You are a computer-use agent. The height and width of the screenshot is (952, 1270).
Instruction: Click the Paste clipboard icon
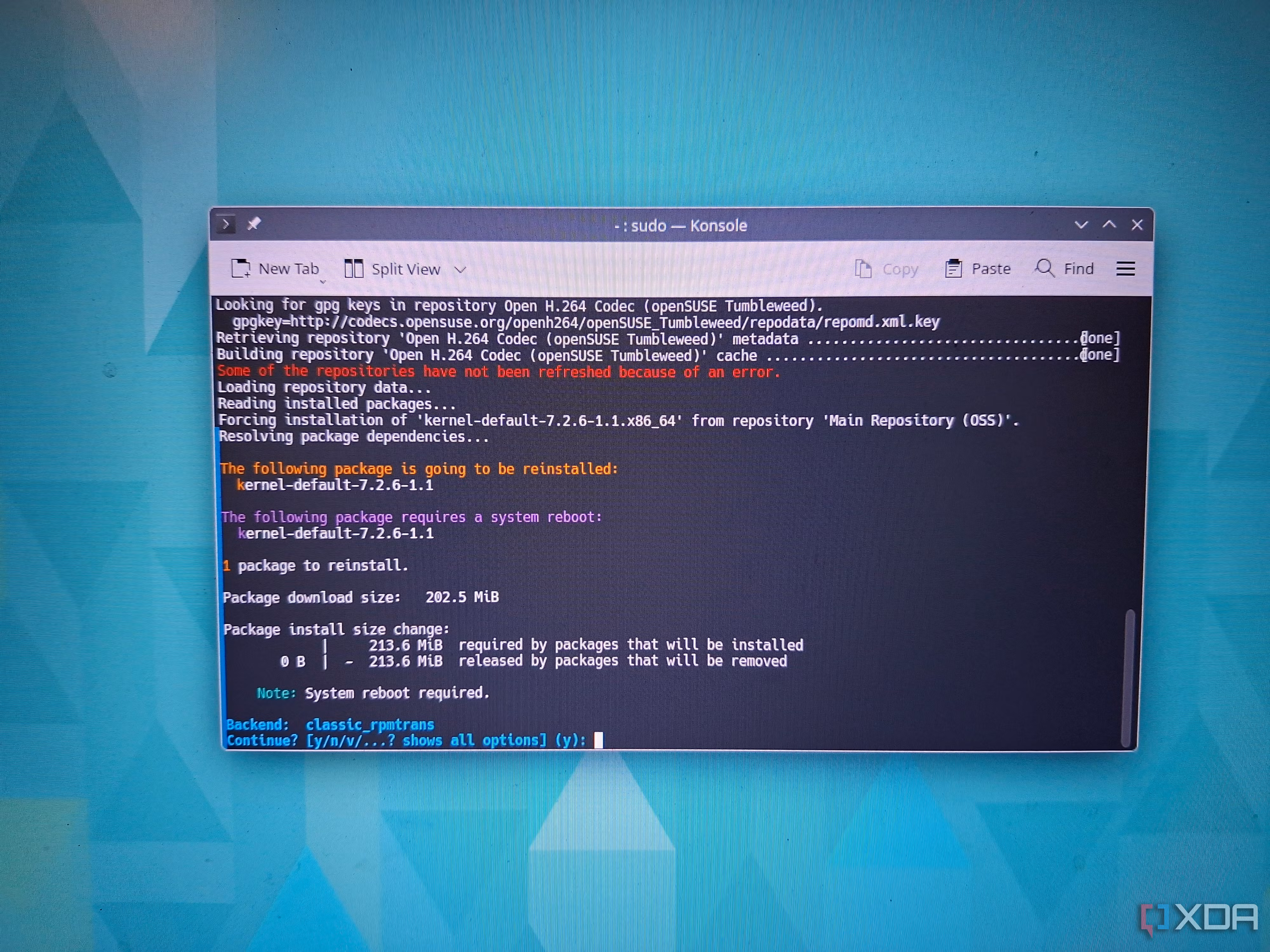[953, 268]
